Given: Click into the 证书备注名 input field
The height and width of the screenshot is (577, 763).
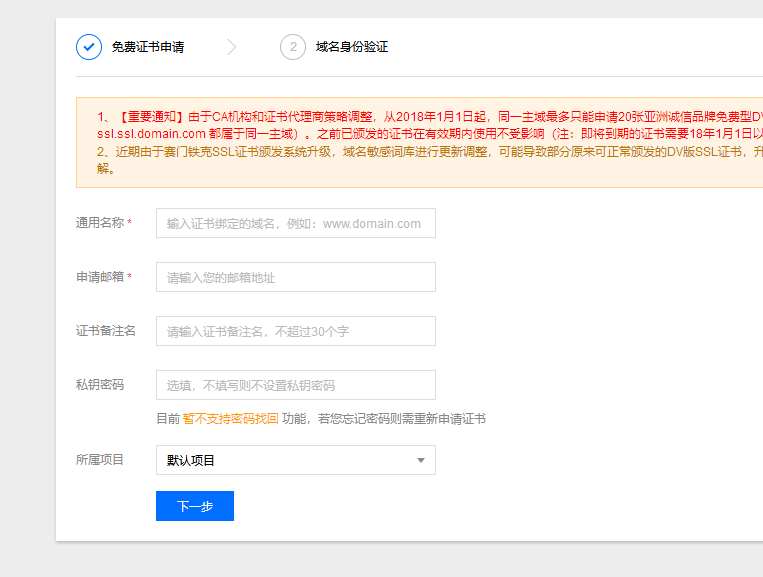Looking at the screenshot, I should pyautogui.click(x=295, y=331).
